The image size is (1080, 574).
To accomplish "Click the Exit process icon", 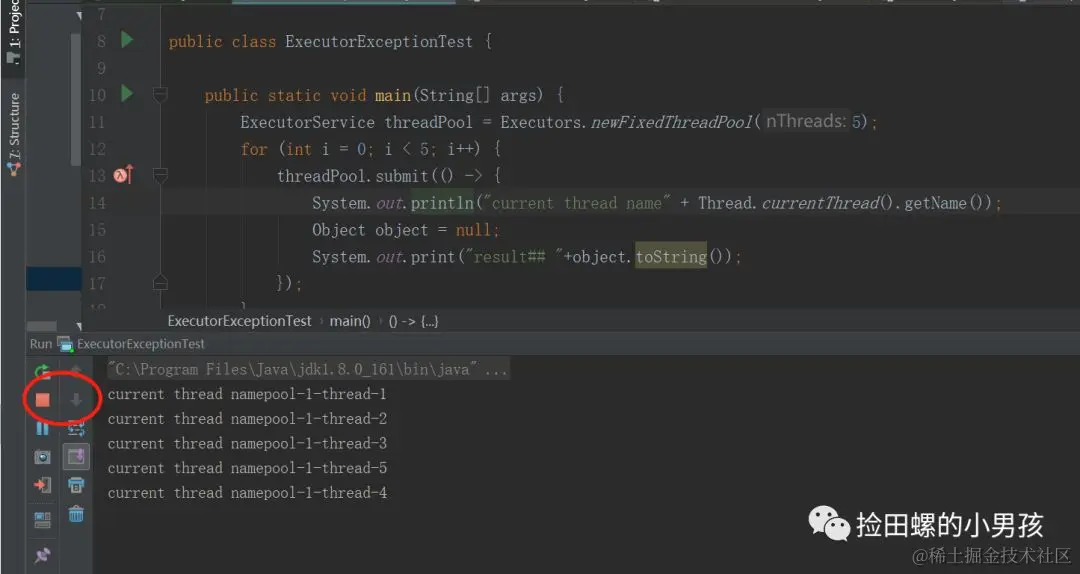I will tap(42, 485).
